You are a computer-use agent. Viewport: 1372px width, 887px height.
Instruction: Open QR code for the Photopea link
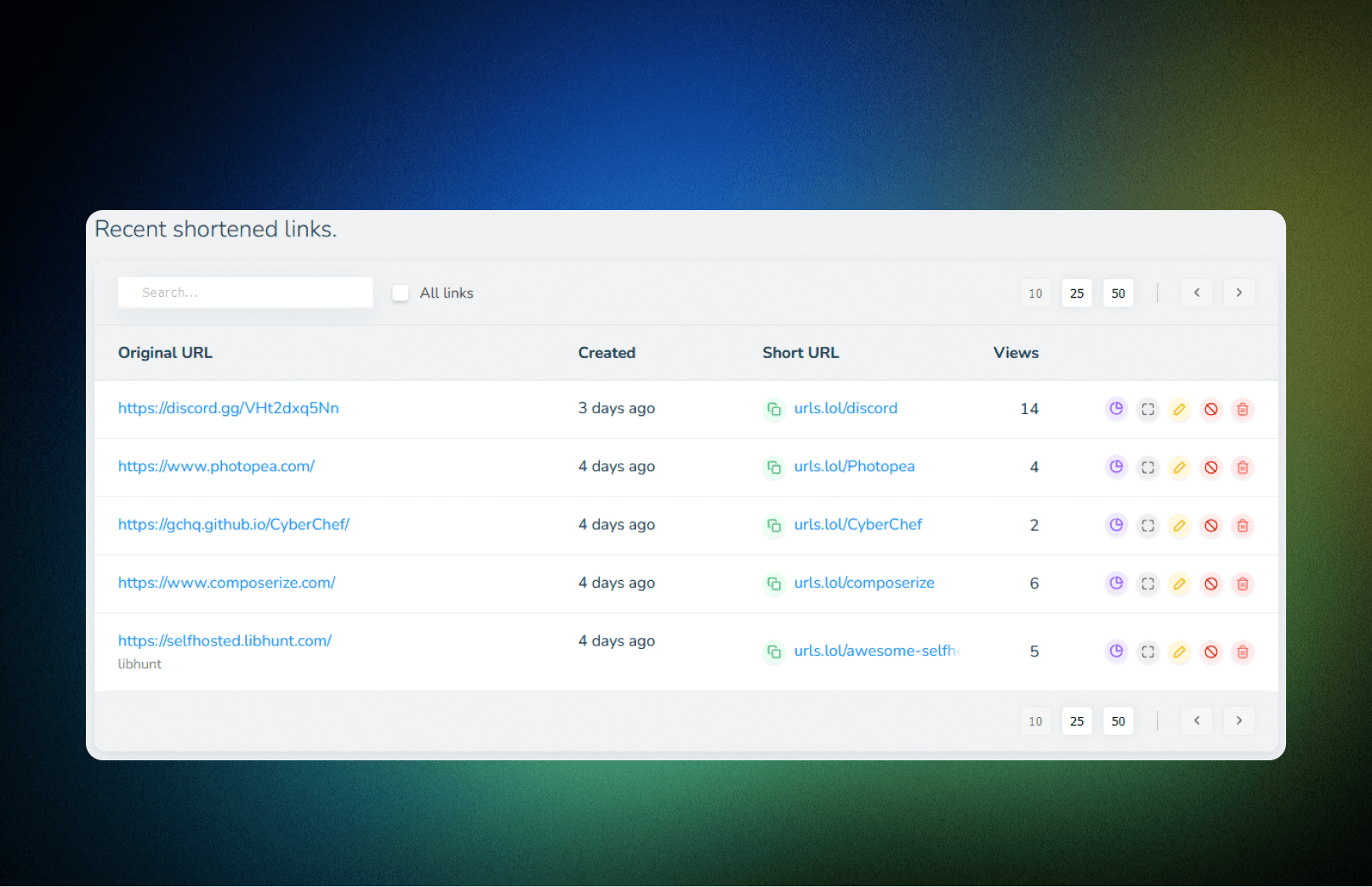(1147, 467)
